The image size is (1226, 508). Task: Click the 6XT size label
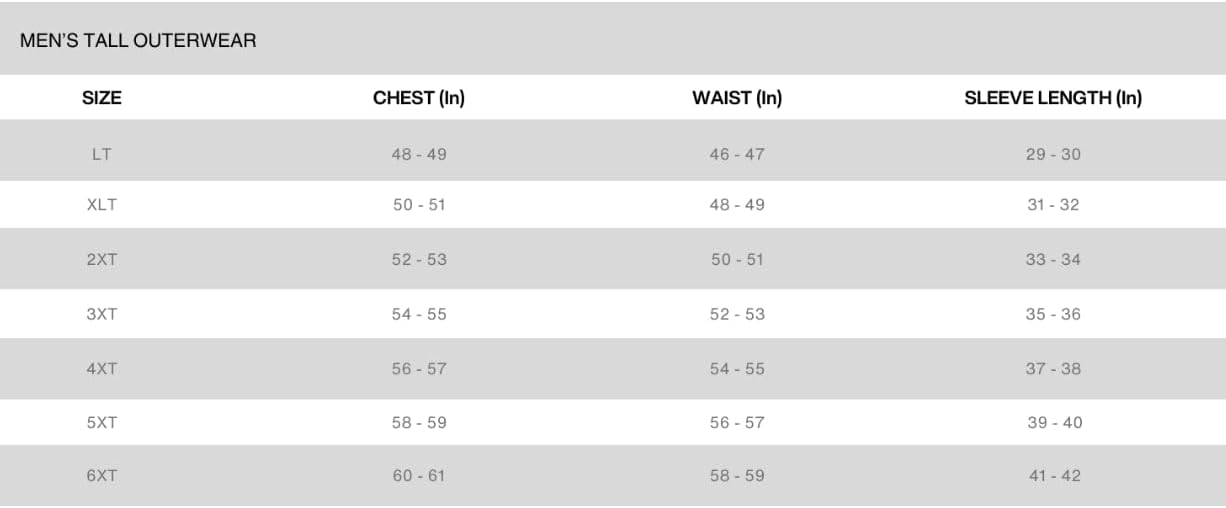pos(102,476)
